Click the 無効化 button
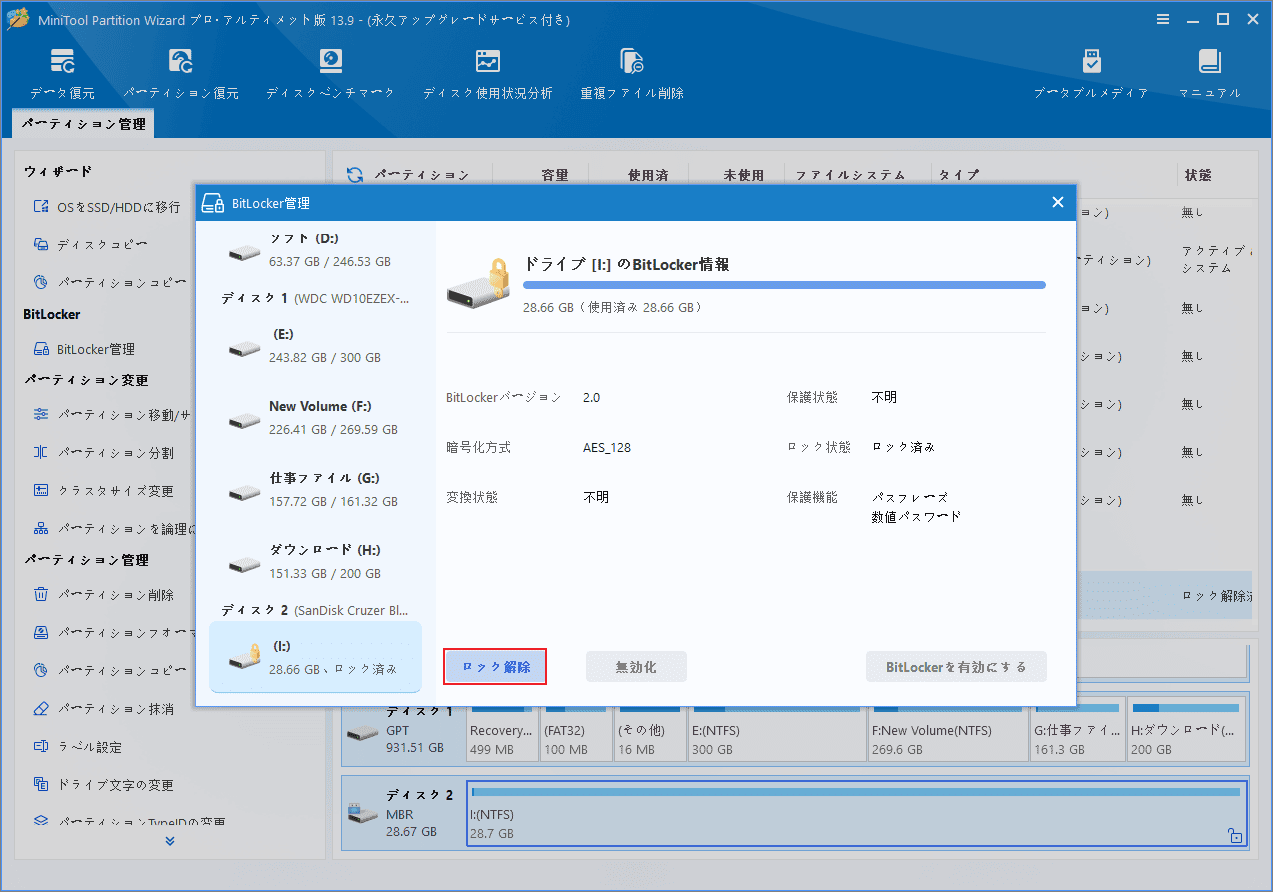Screen dimensions: 1273x892 point(636,667)
